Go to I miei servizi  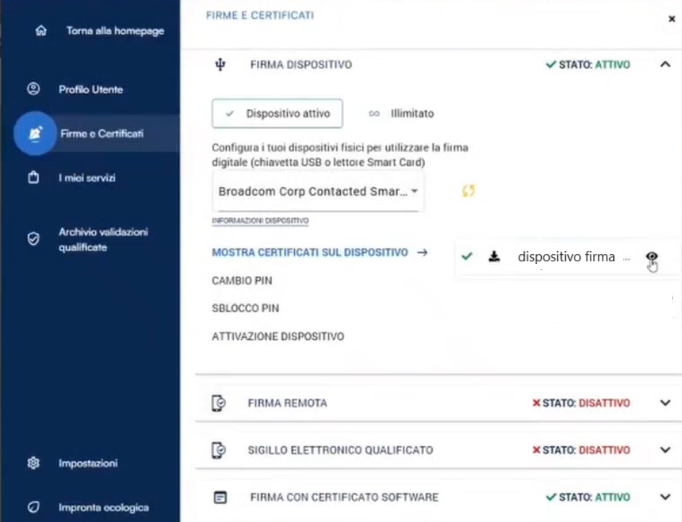click(87, 178)
